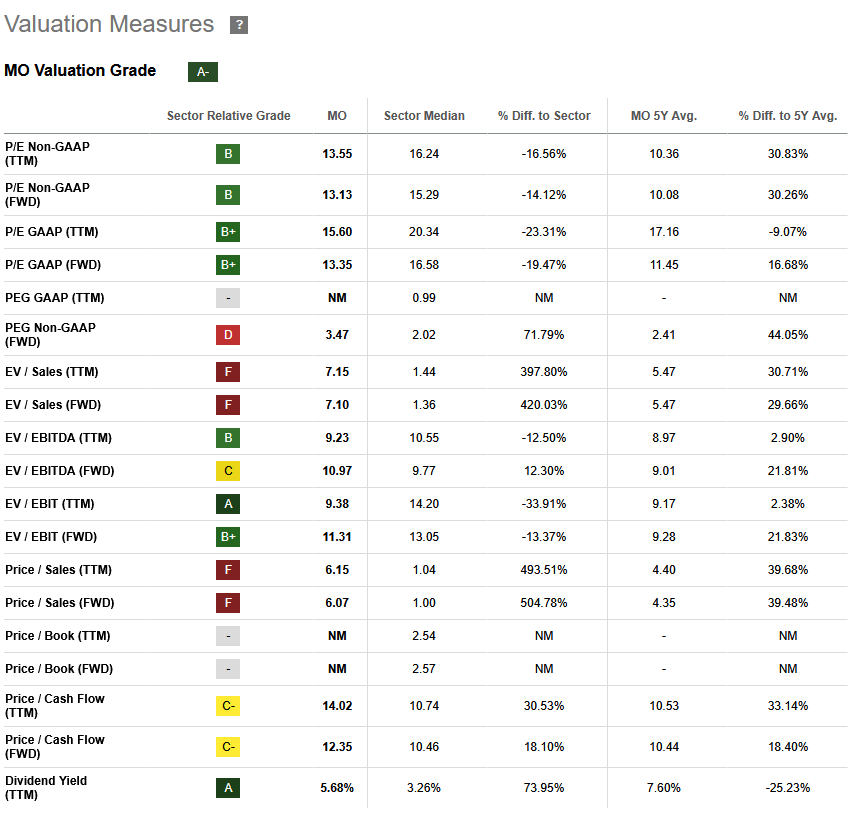
Task: Click the F grade badge for EV / Sales (TTM)
Action: (228, 372)
